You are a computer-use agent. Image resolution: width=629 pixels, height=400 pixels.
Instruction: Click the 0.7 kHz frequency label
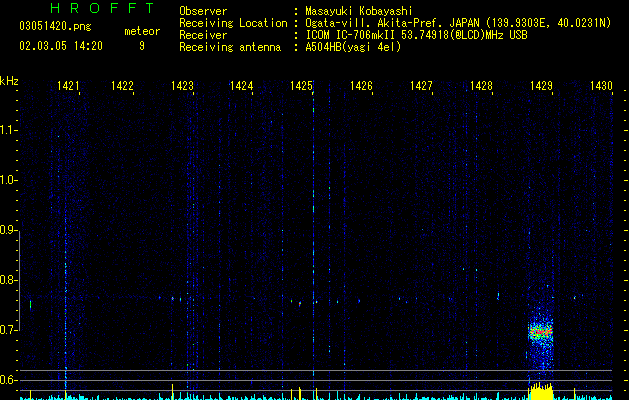(x=8, y=330)
